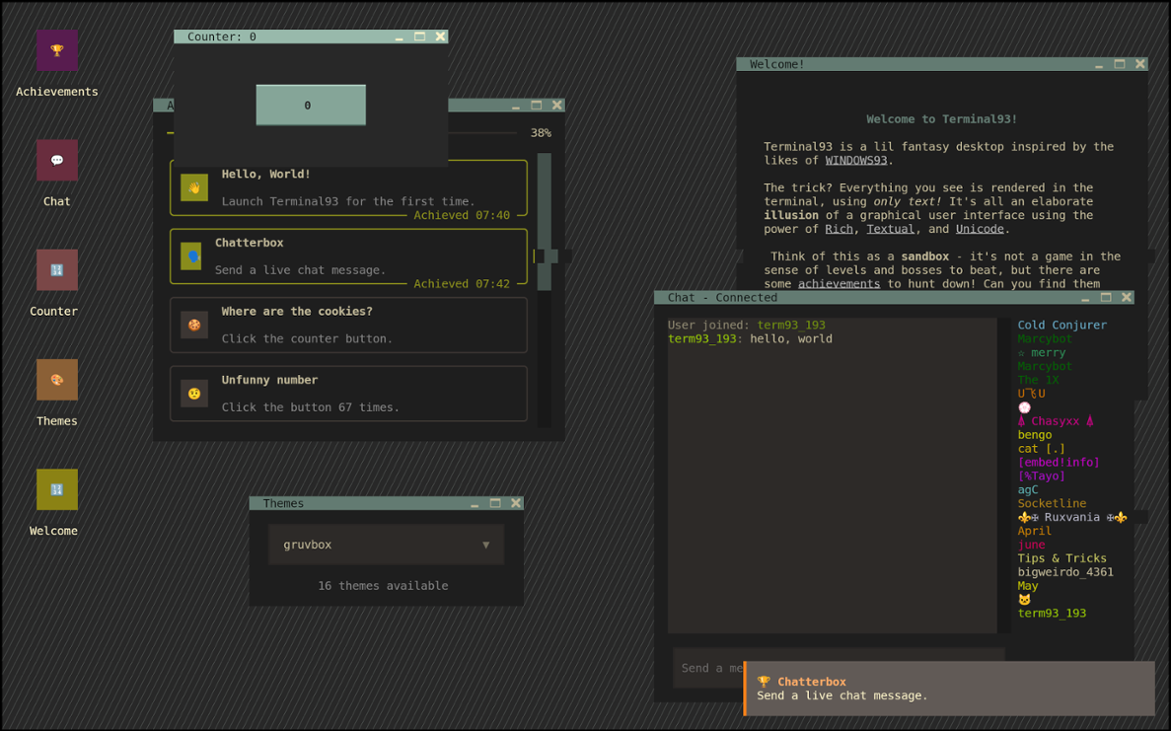Open the Textual link in the Welcome window

[890, 228]
